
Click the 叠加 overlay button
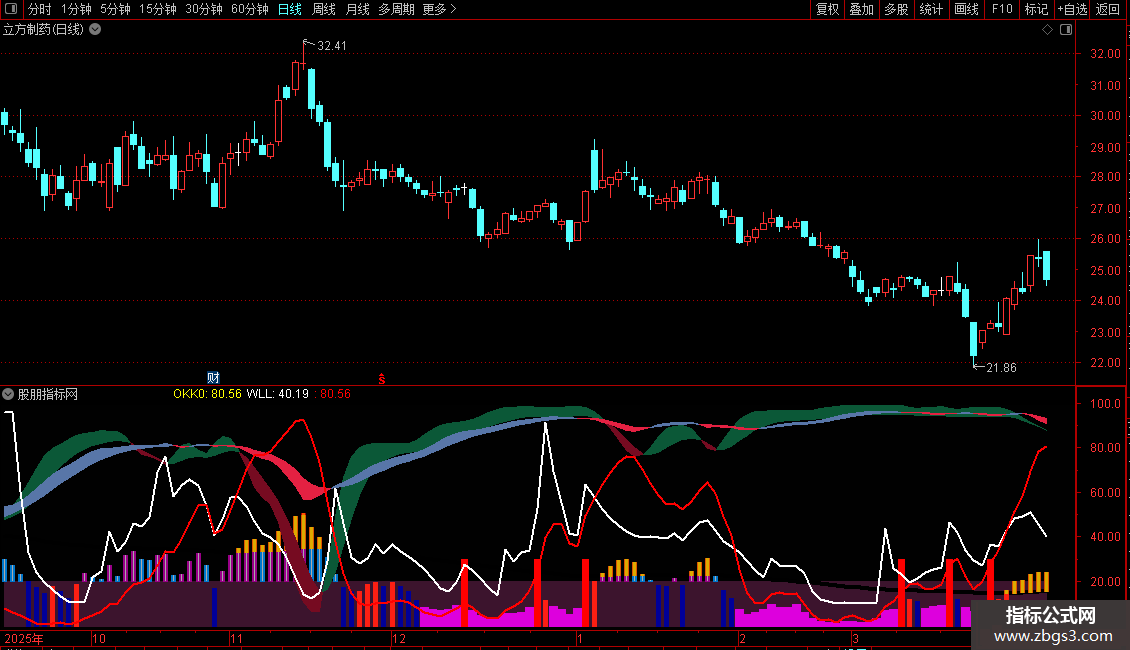(x=861, y=9)
